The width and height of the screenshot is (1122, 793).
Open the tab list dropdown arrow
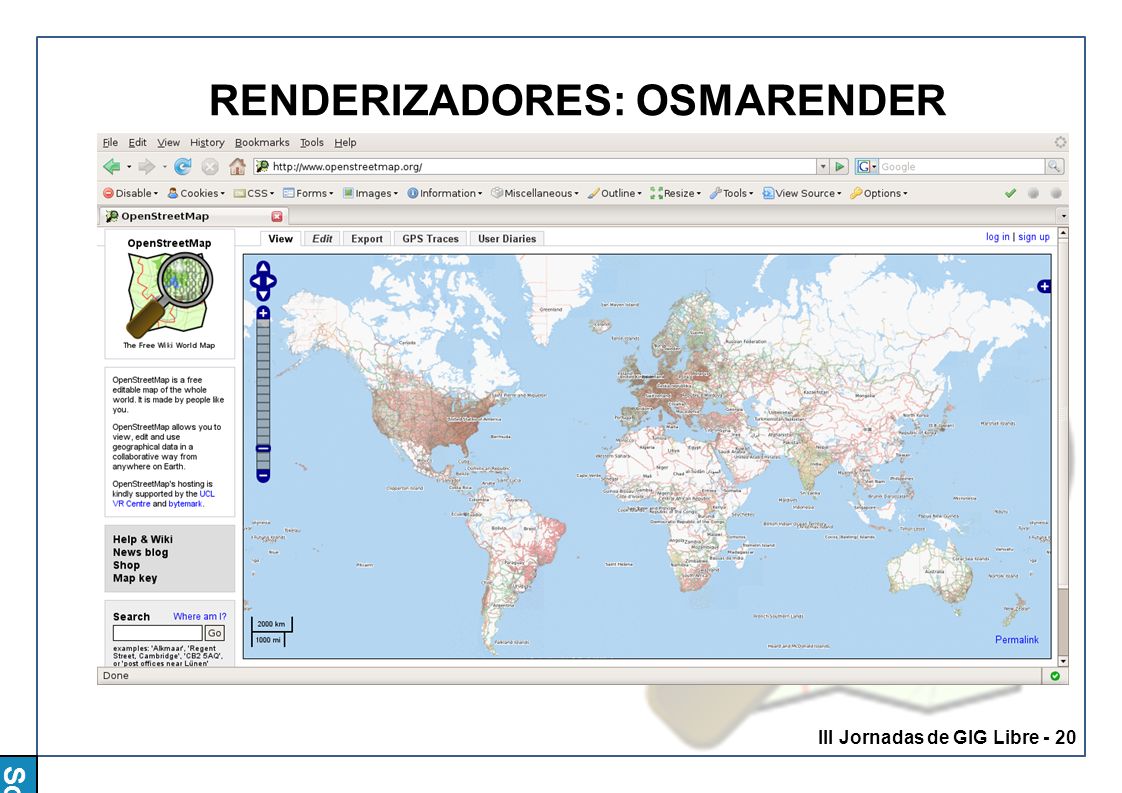click(x=1063, y=215)
